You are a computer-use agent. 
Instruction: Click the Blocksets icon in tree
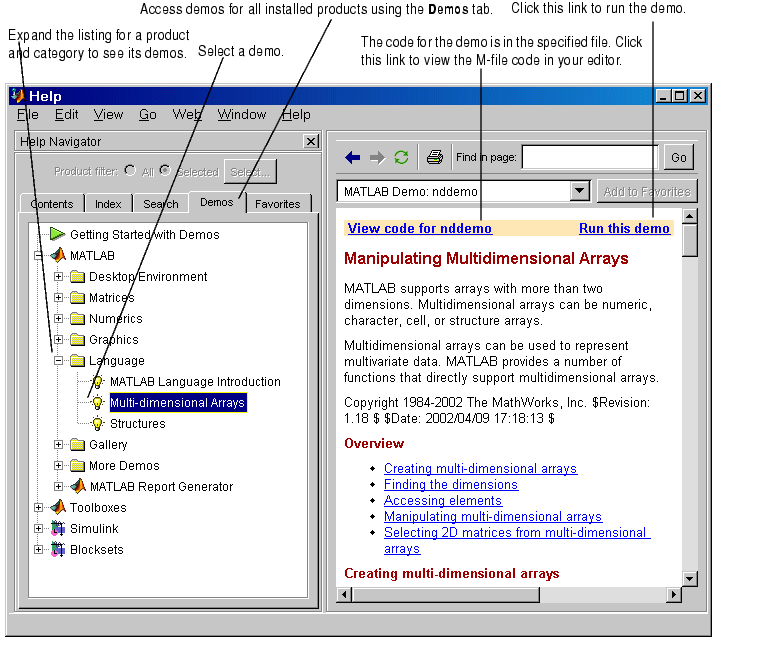[59, 549]
